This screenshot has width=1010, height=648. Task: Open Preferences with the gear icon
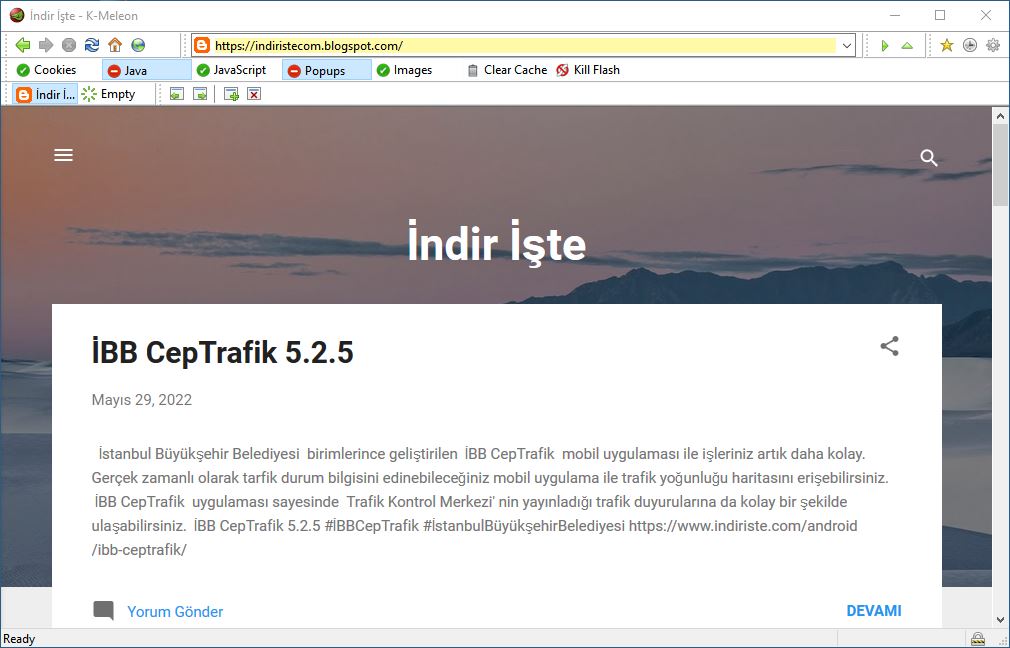coord(993,45)
